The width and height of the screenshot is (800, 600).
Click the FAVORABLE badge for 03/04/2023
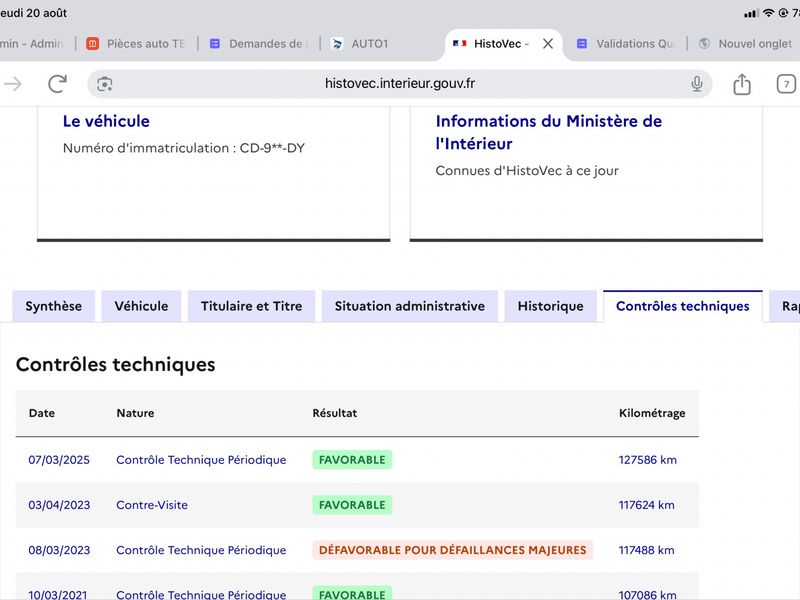click(352, 505)
